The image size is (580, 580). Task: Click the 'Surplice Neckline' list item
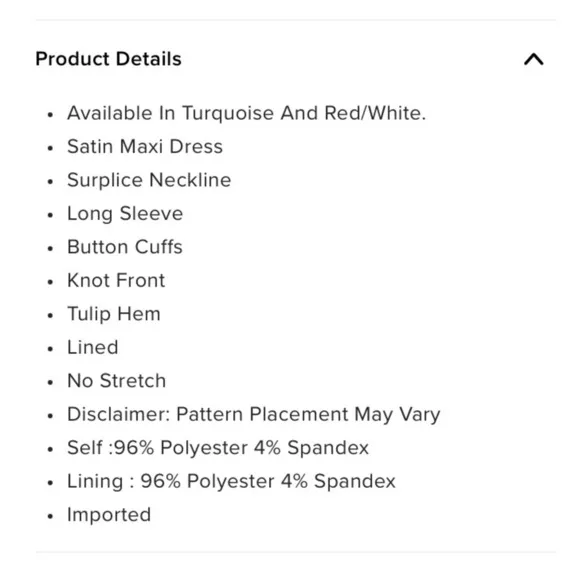coord(149,180)
